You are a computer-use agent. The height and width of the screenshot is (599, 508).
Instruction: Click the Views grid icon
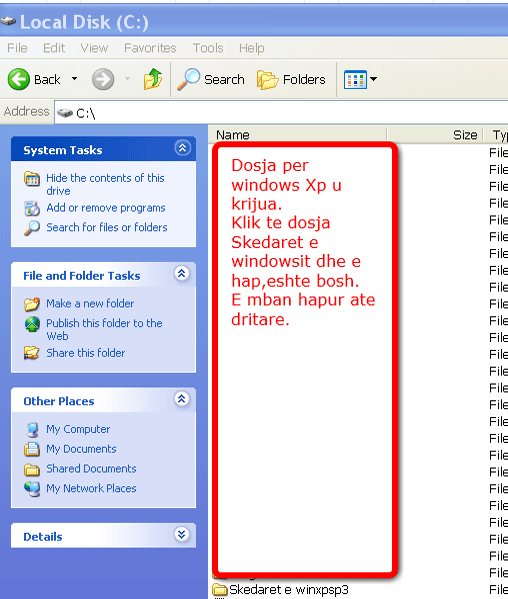coord(355,79)
